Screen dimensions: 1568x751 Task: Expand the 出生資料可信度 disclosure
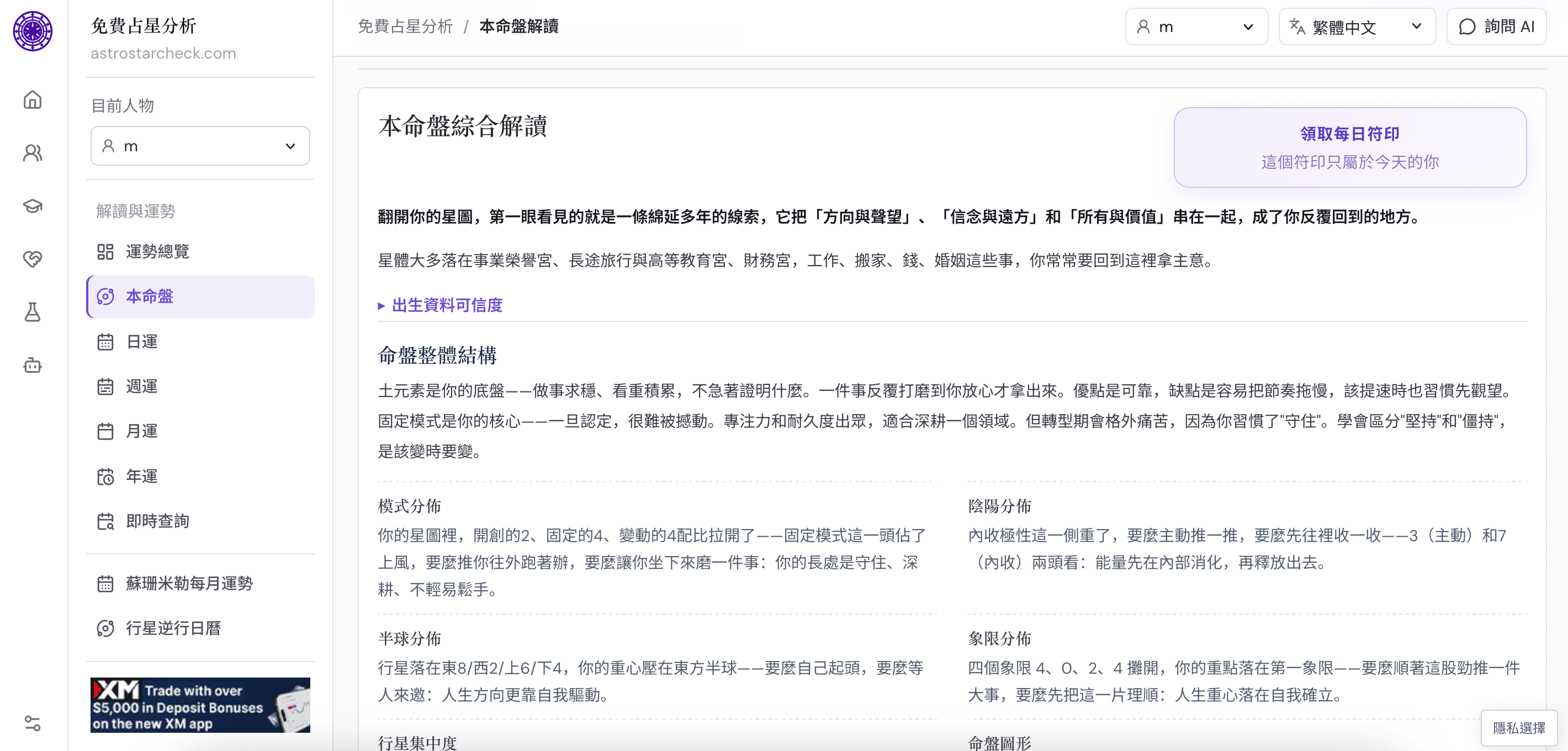pos(440,305)
